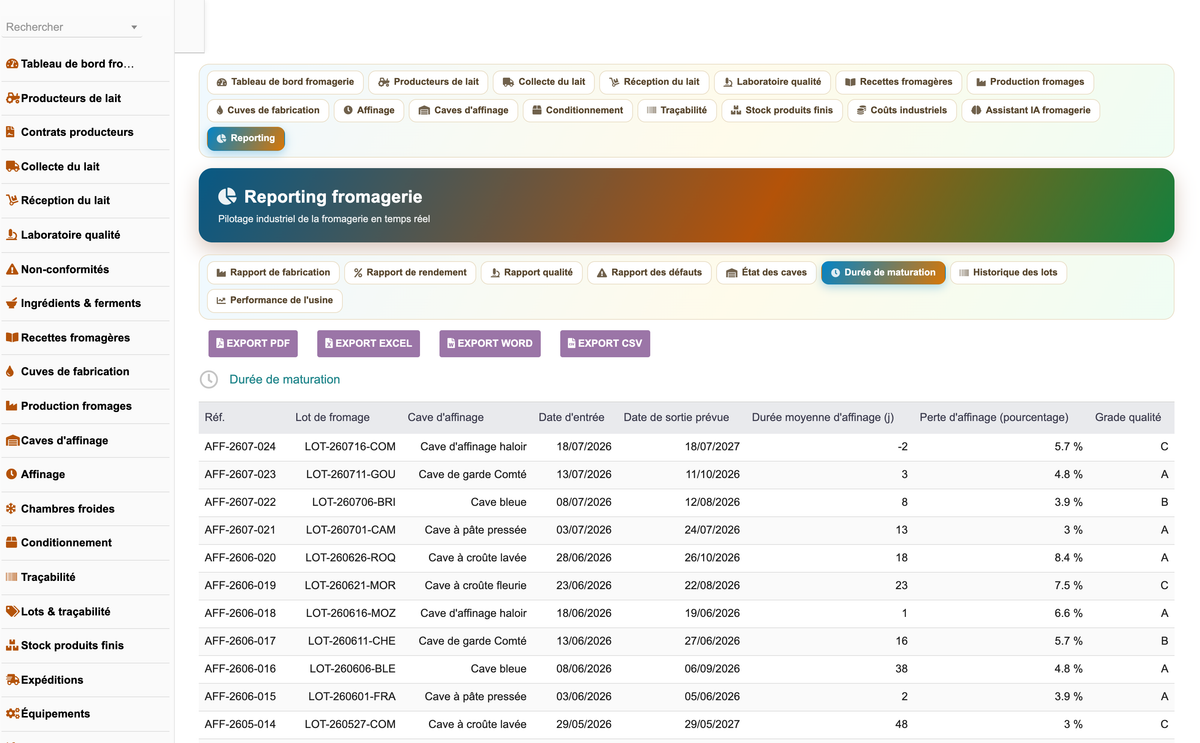This screenshot has height=743, width=1200.
Task: Click the tractor icon beside Producteurs de lait in sidebar
Action: [x=13, y=98]
